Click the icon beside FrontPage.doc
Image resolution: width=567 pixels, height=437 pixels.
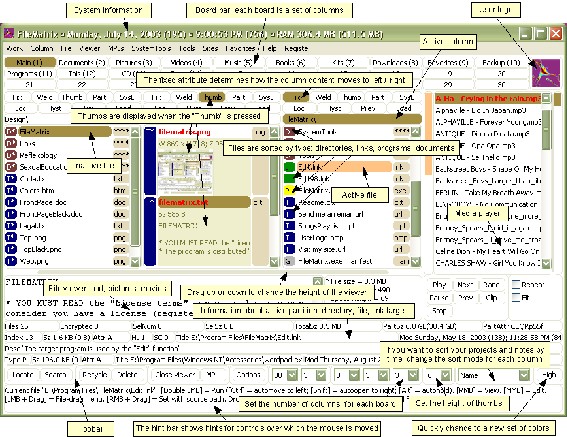[11, 202]
